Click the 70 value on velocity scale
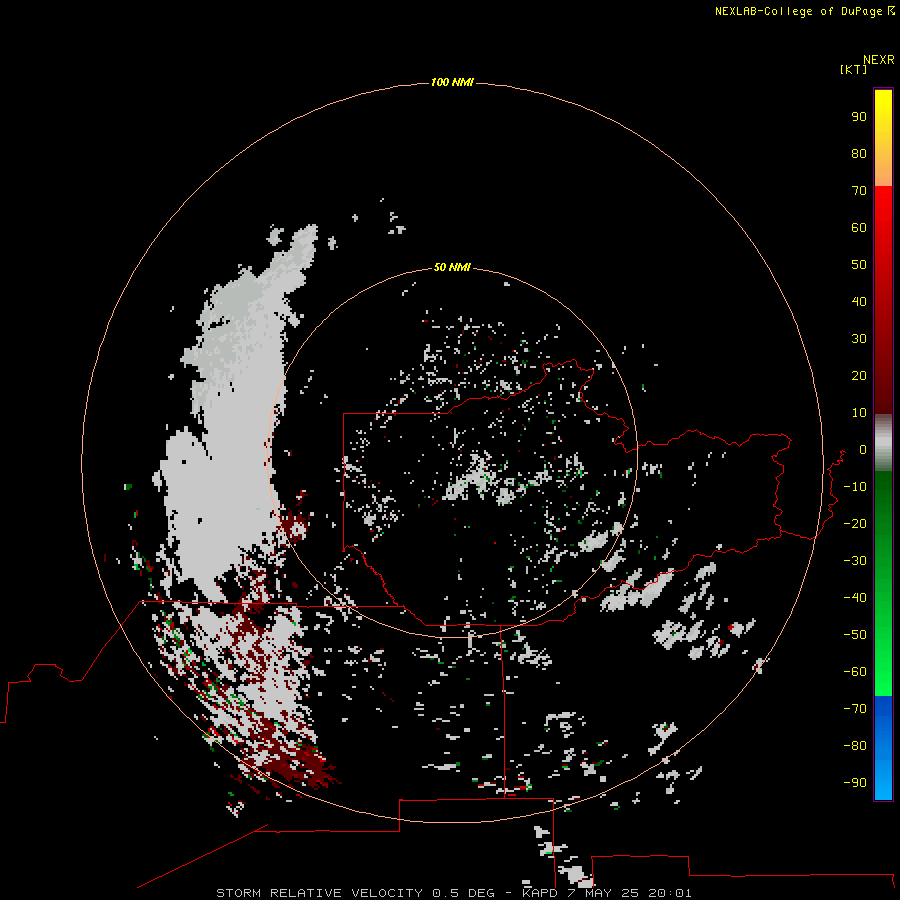The image size is (900, 900). pyautogui.click(x=859, y=191)
